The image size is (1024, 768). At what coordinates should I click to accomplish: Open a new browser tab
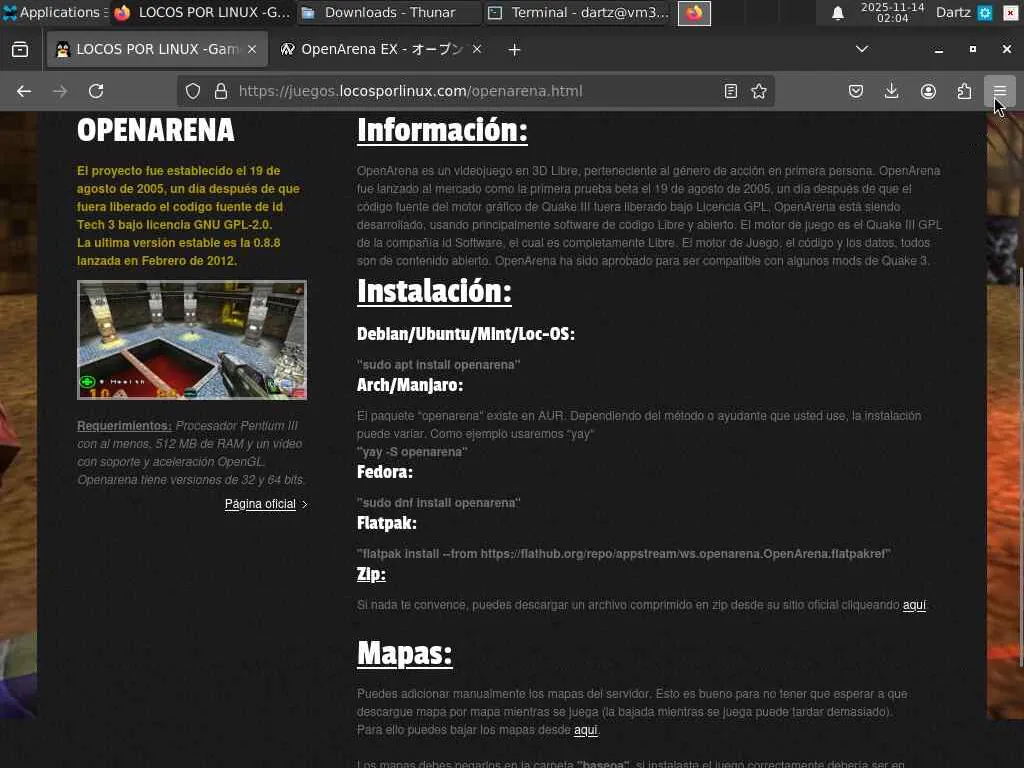point(514,50)
